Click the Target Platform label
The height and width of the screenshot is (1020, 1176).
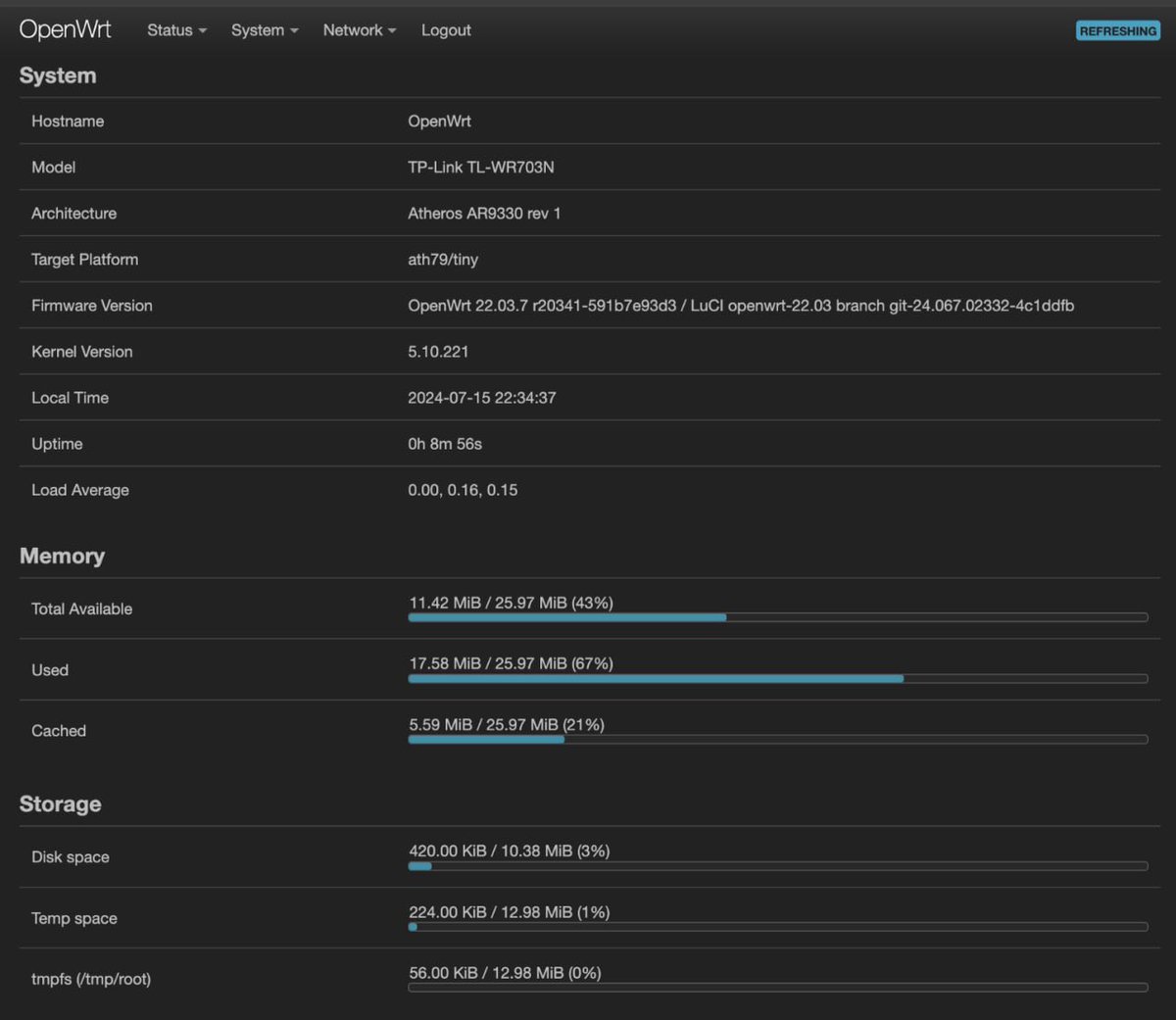(84, 260)
